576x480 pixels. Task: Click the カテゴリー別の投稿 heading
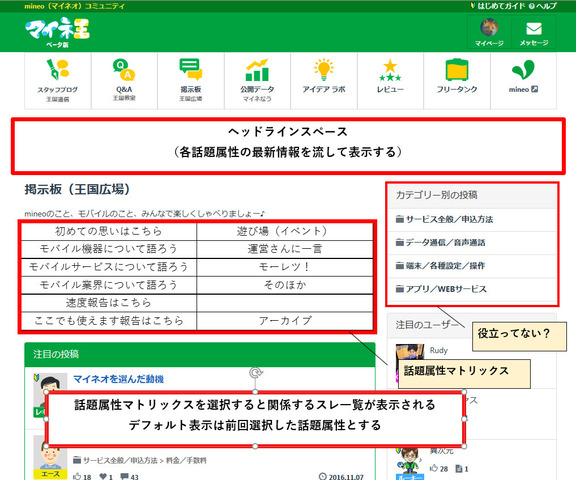click(x=436, y=195)
